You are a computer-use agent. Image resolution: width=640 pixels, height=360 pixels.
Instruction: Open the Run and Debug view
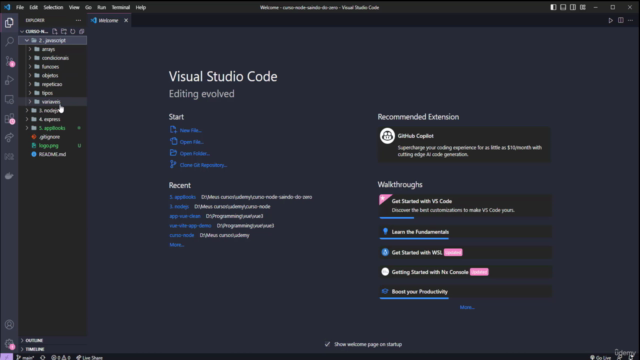click(x=9, y=80)
